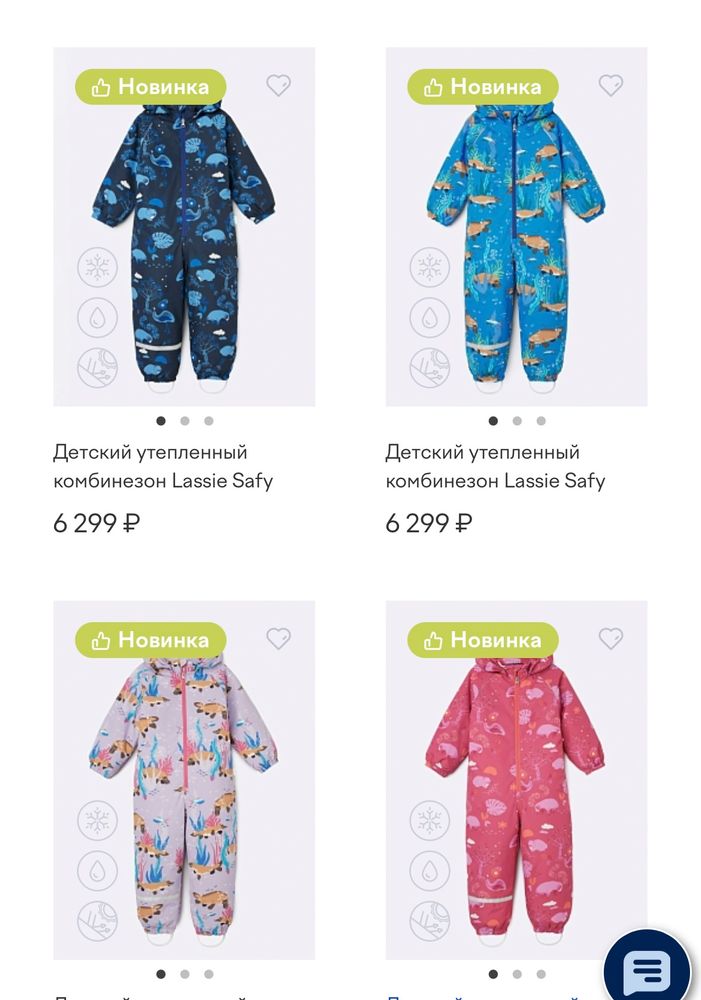The height and width of the screenshot is (1000, 701).
Task: Open the bright blue Lassie Safy jumpsuit title
Action: point(496,466)
